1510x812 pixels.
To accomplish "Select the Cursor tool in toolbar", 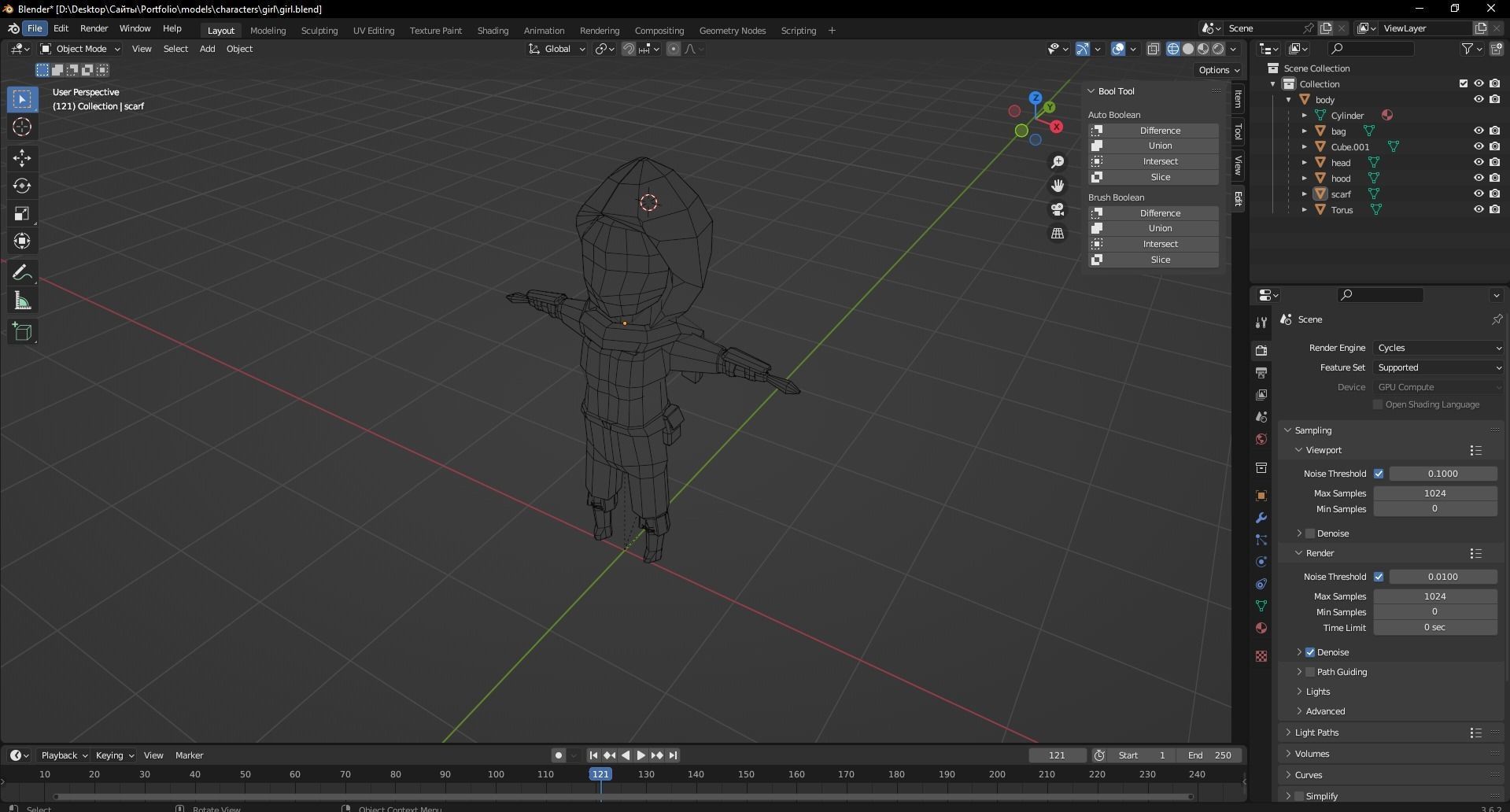I will 22,127.
